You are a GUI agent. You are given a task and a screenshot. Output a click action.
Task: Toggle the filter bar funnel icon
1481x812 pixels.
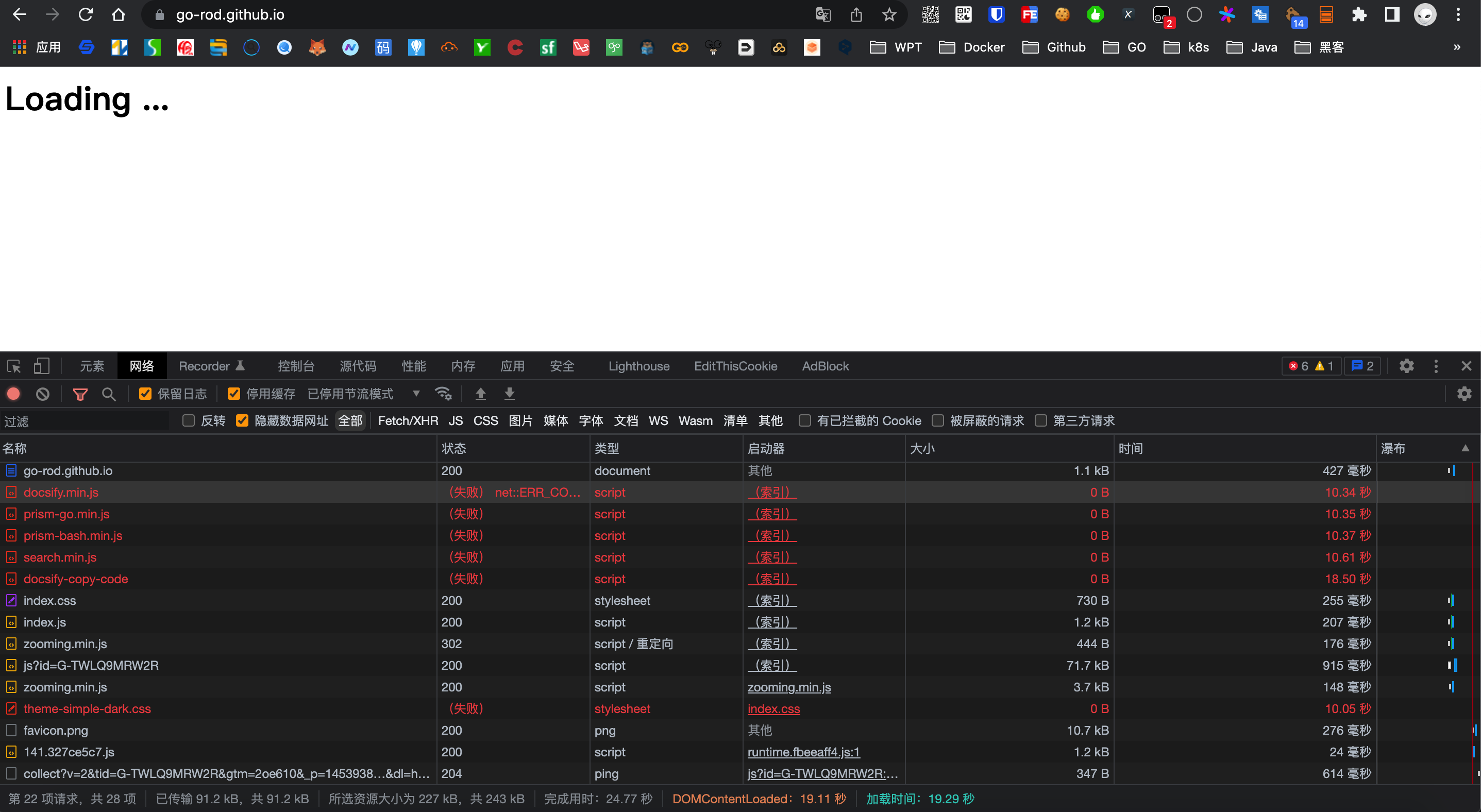(80, 394)
